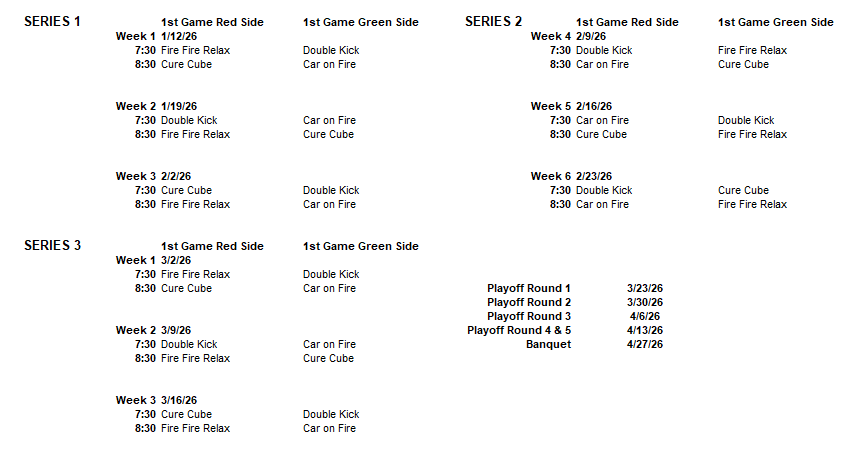Click the 4/13/26 playoff date

click(645, 330)
